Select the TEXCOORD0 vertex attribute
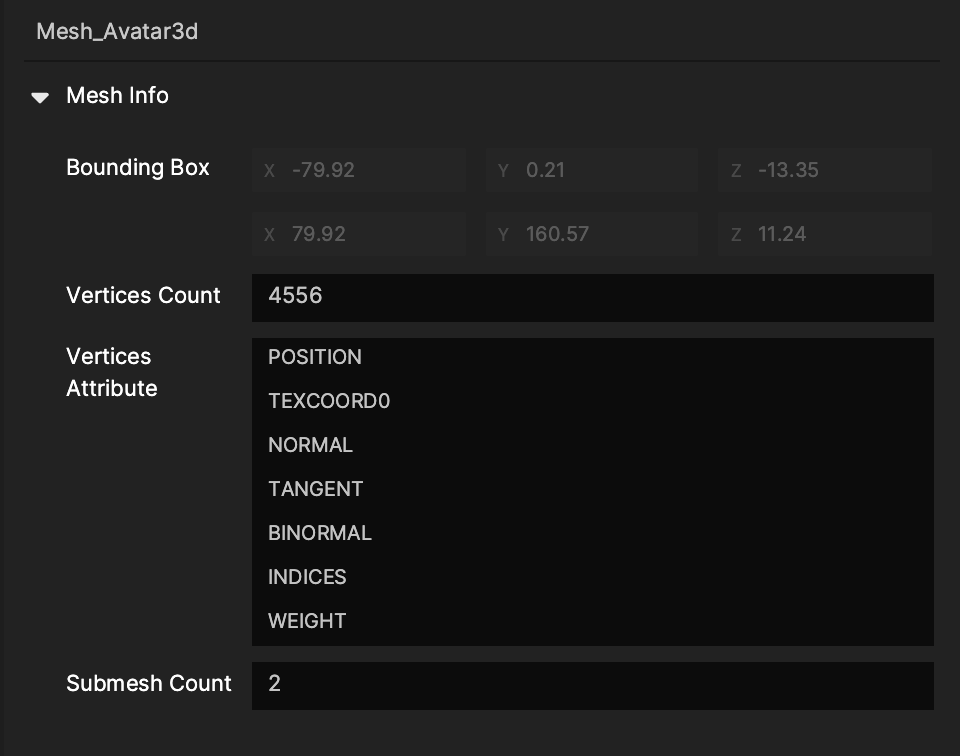The width and height of the screenshot is (960, 756). click(329, 401)
